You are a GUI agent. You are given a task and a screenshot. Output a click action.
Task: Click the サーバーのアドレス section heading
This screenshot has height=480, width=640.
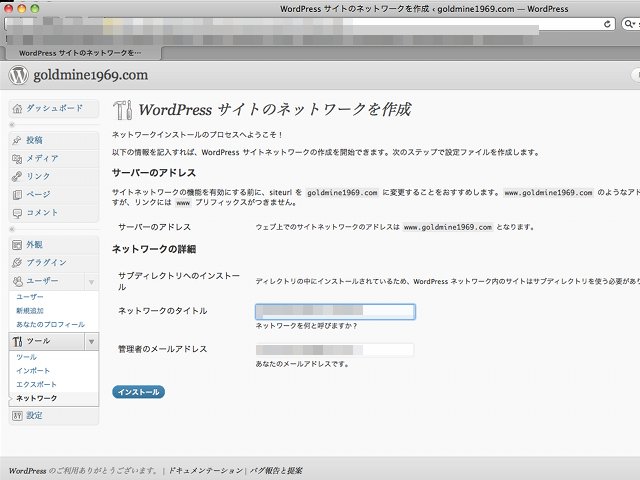point(154,173)
